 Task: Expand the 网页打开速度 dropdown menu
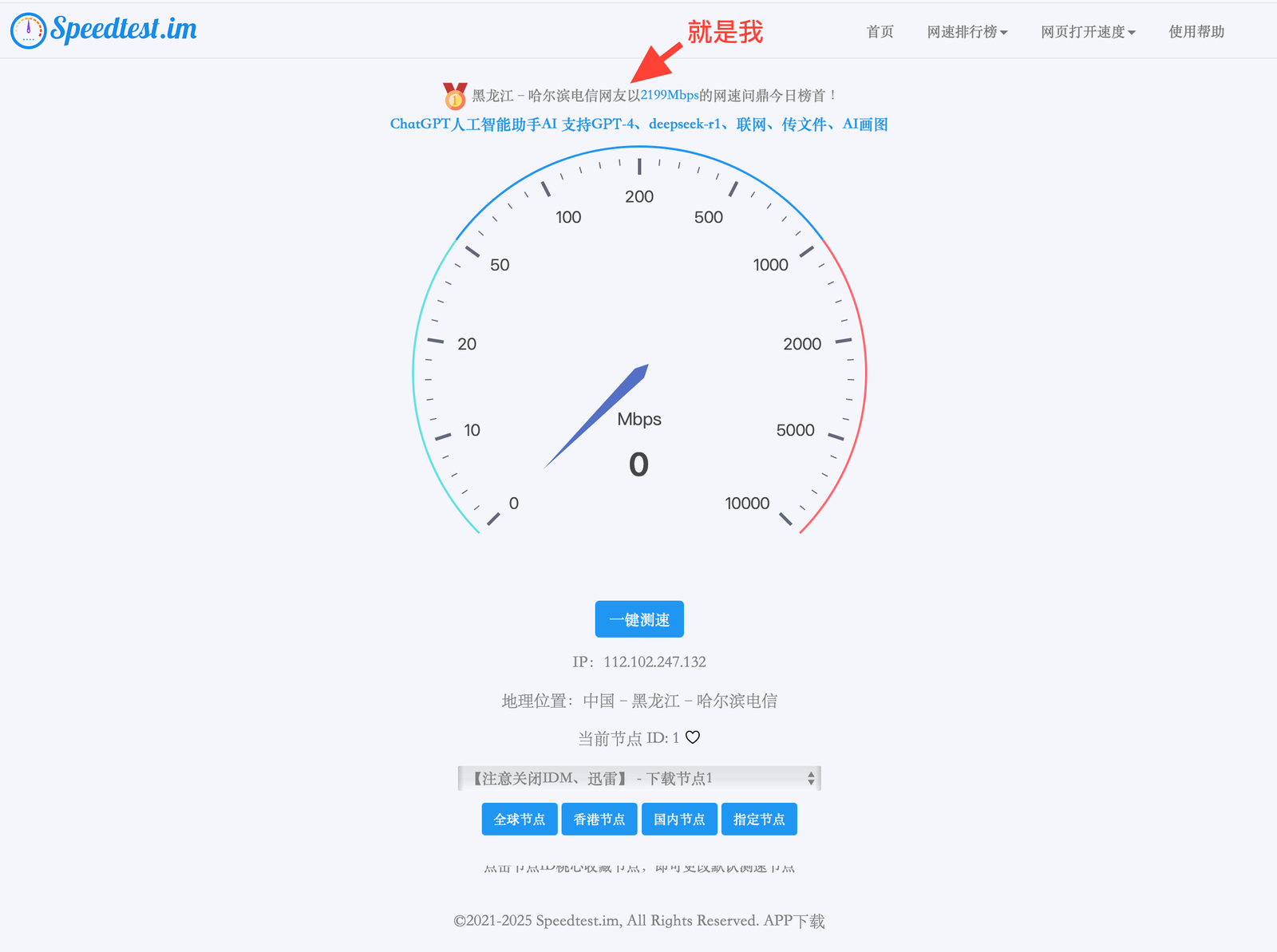[x=1087, y=32]
